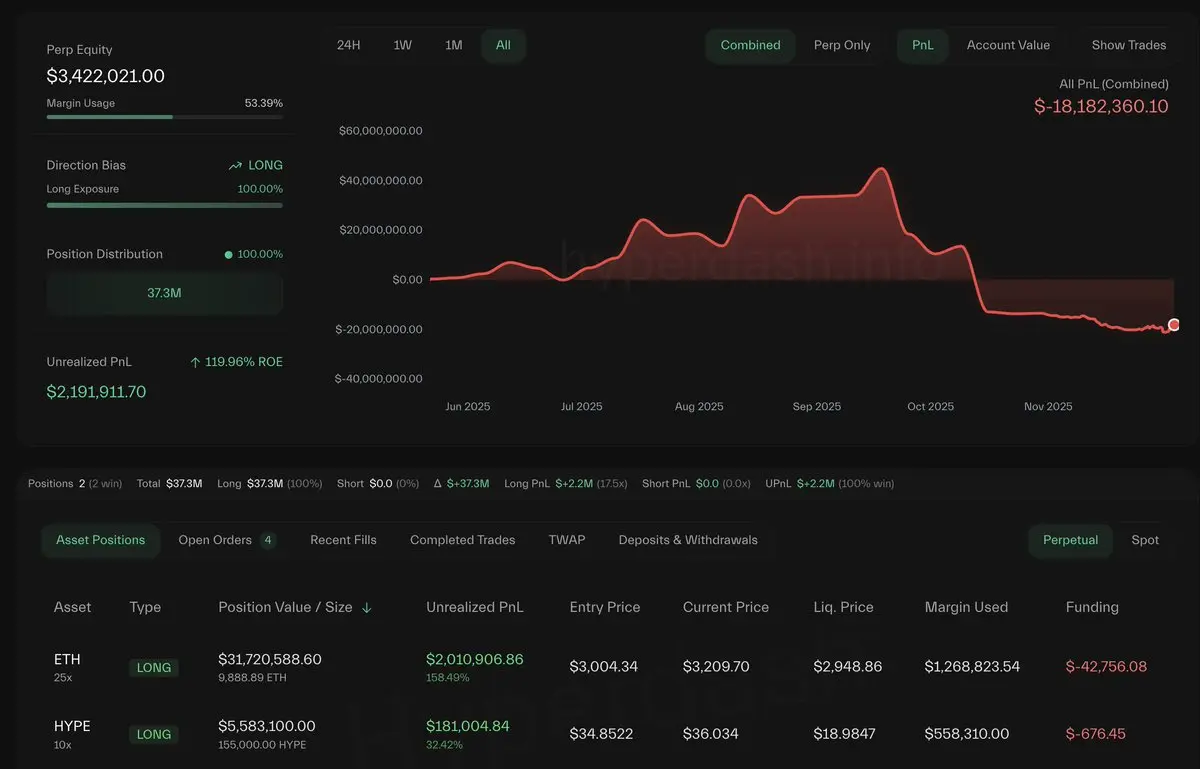Click ETH entry price $3,004.34
Viewport: 1200px width, 769px height.
tap(604, 666)
